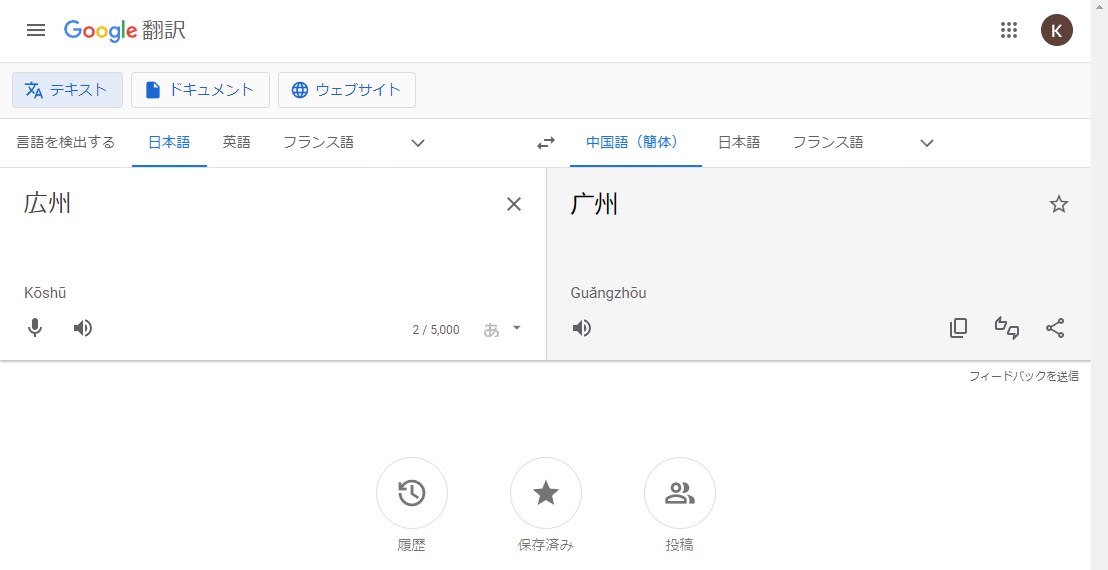This screenshot has width=1108, height=570.
Task: Open the hamburger main menu
Action: (35, 30)
